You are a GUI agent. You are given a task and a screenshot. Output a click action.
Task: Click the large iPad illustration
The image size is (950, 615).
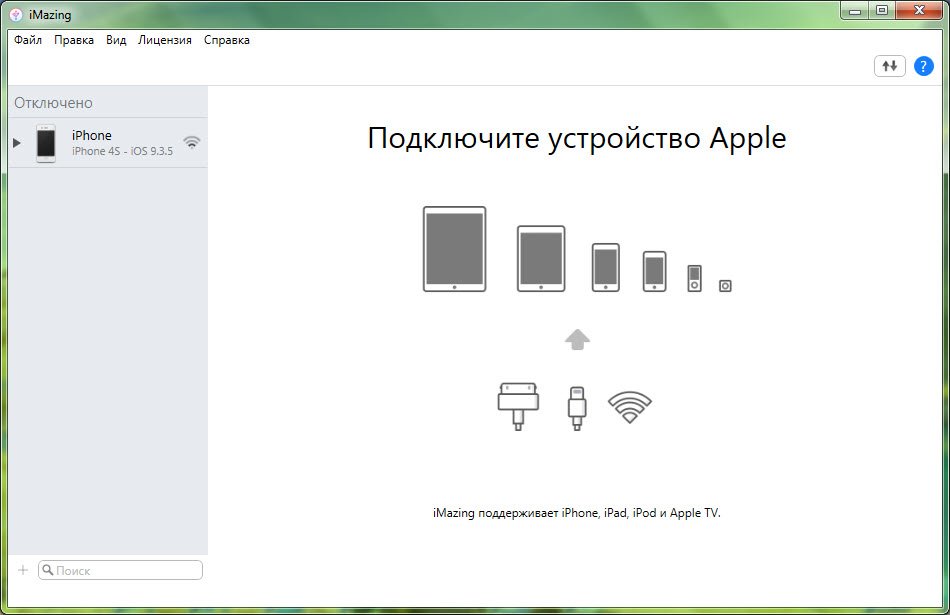click(454, 249)
